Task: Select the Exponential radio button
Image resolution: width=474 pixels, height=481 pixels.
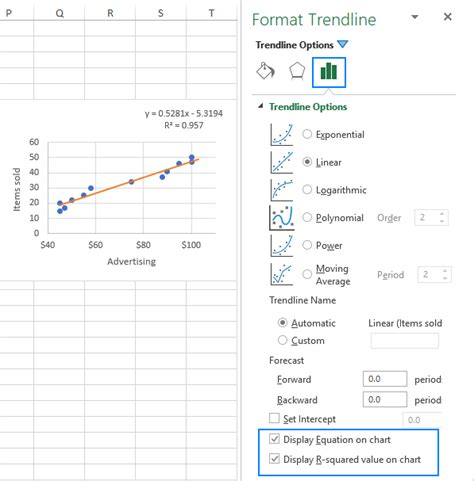Action: click(307, 134)
